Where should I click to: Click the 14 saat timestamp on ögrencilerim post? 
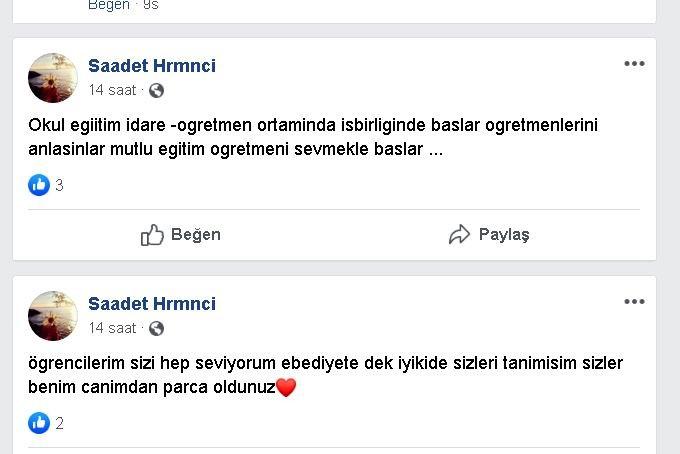point(112,328)
